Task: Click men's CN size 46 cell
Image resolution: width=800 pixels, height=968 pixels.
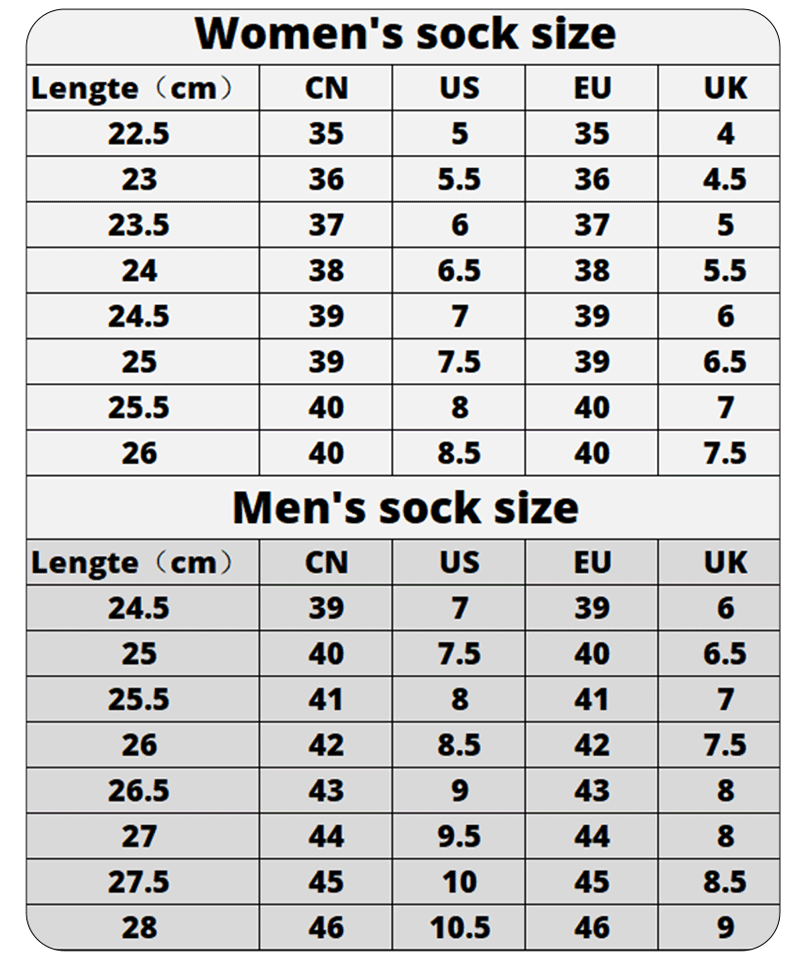Action: point(326,927)
